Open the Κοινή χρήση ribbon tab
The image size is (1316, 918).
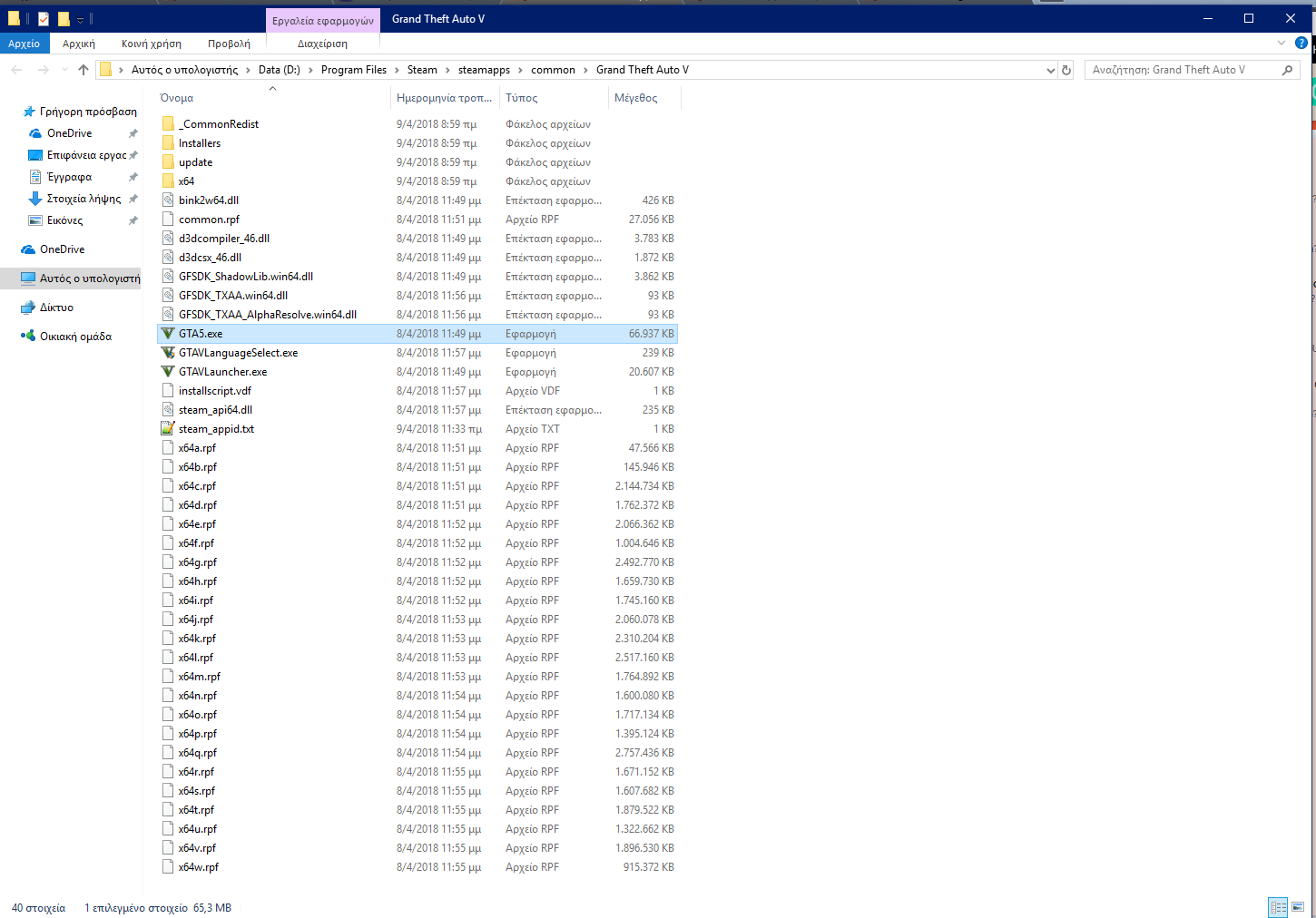click(x=152, y=44)
